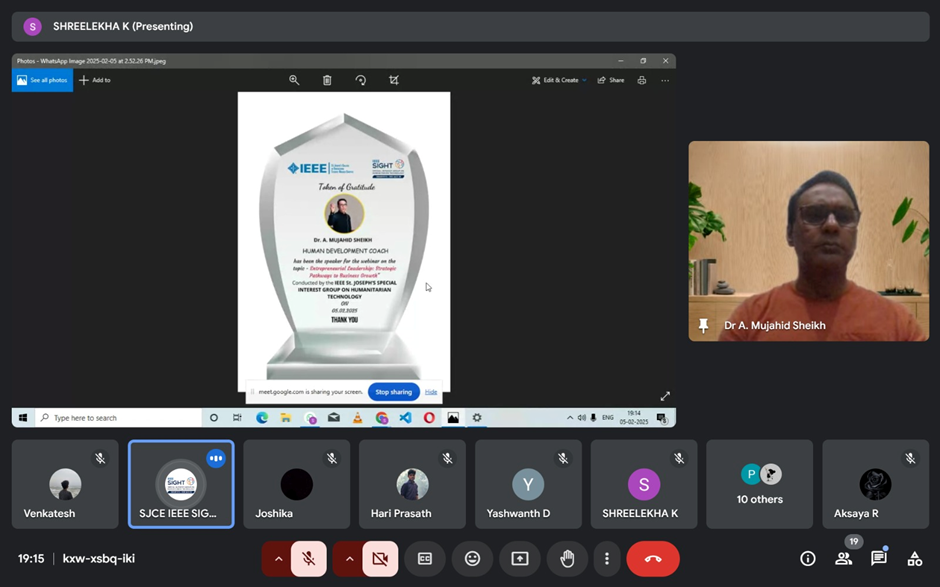Click the '10 others' participants tile
This screenshot has width=940, height=587.
point(760,484)
